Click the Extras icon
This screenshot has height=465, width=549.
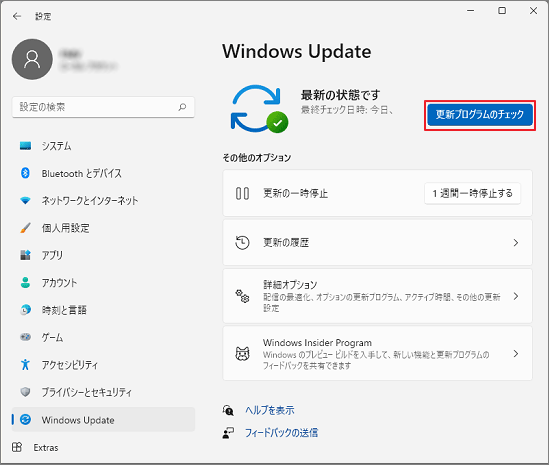tap(17, 447)
